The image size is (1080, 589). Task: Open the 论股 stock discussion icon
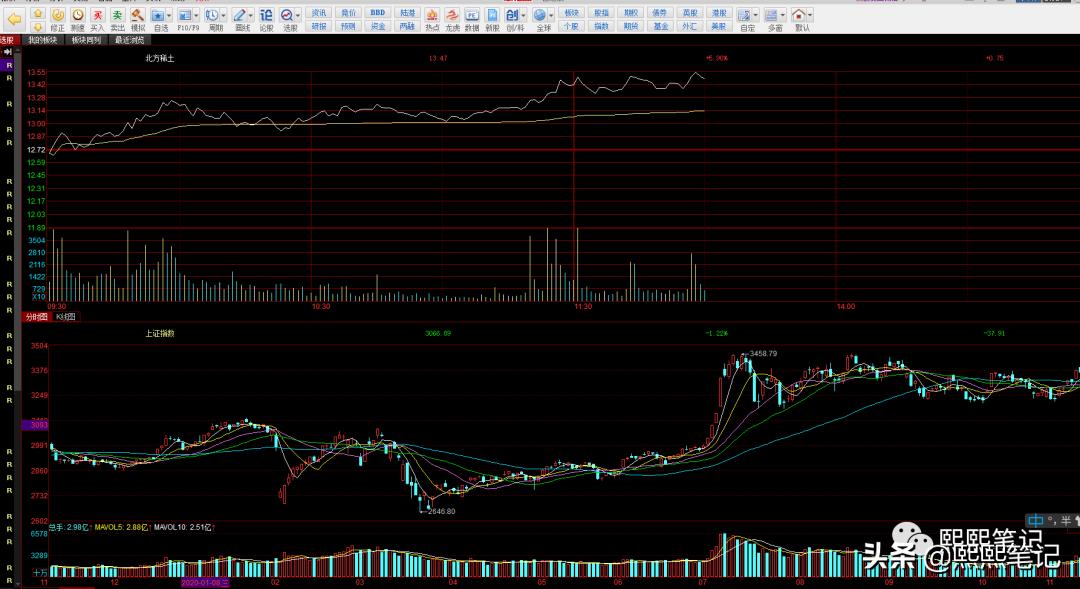(266, 19)
